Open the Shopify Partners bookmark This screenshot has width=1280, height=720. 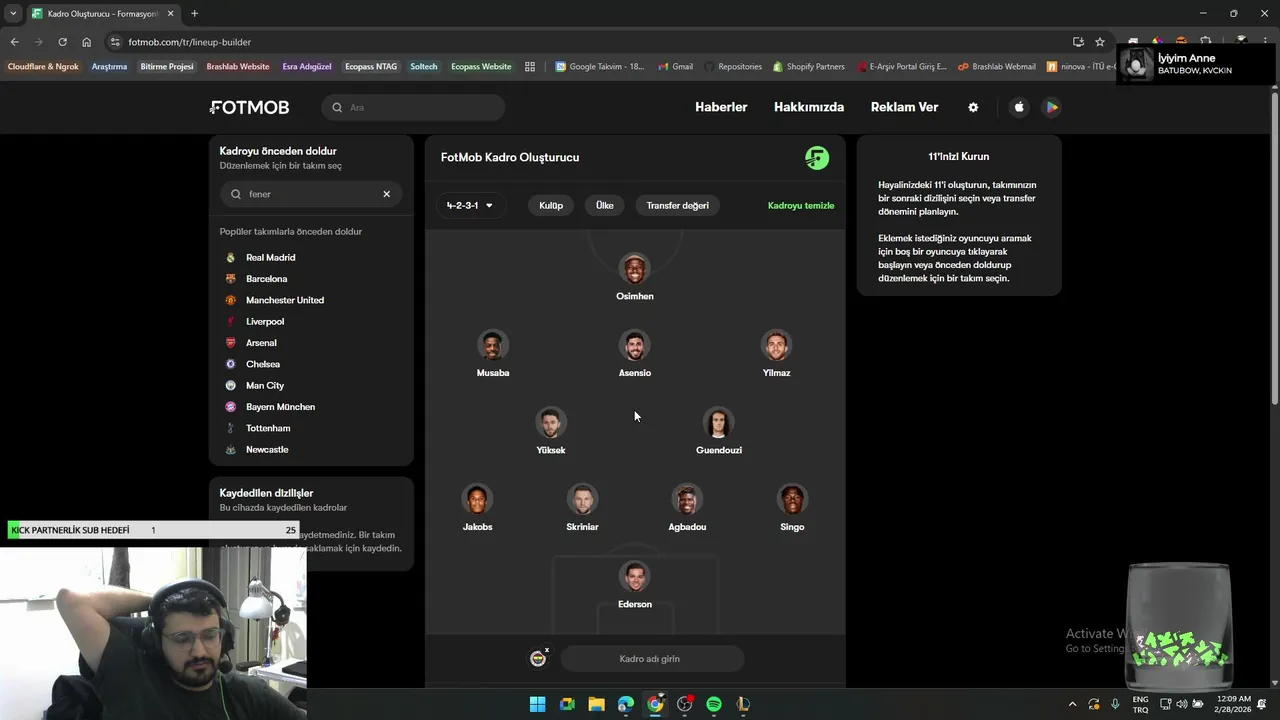[809, 67]
